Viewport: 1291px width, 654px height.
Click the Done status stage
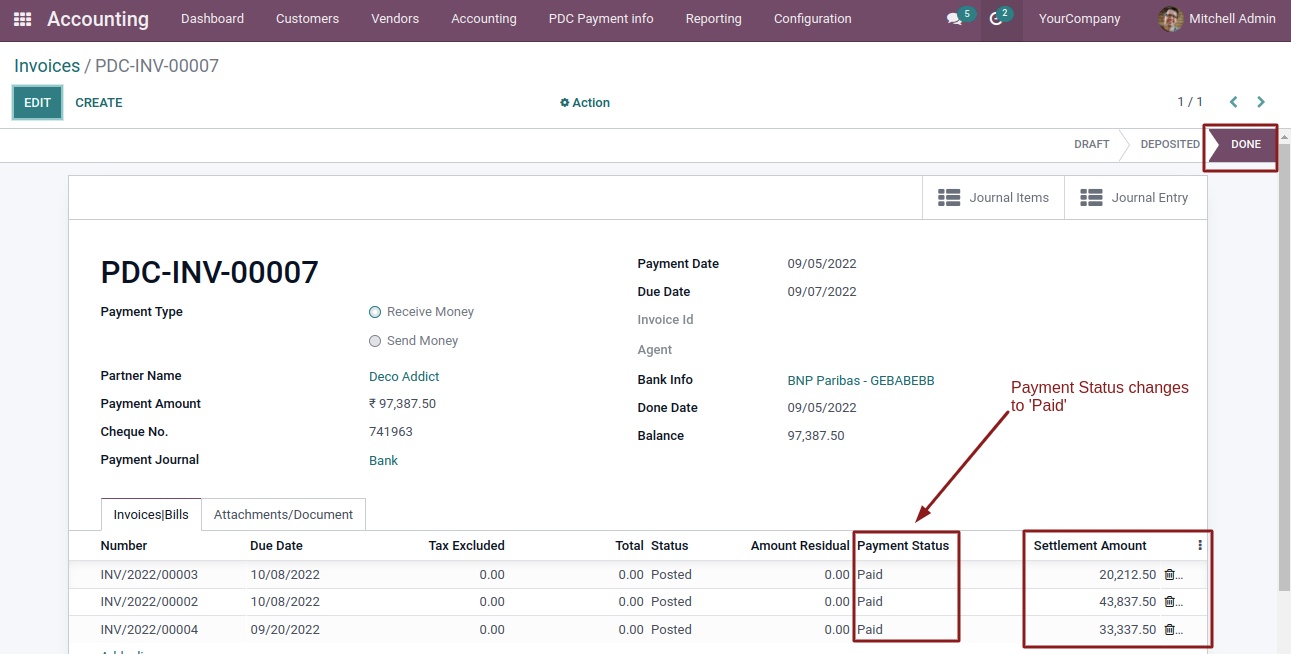pos(1245,144)
